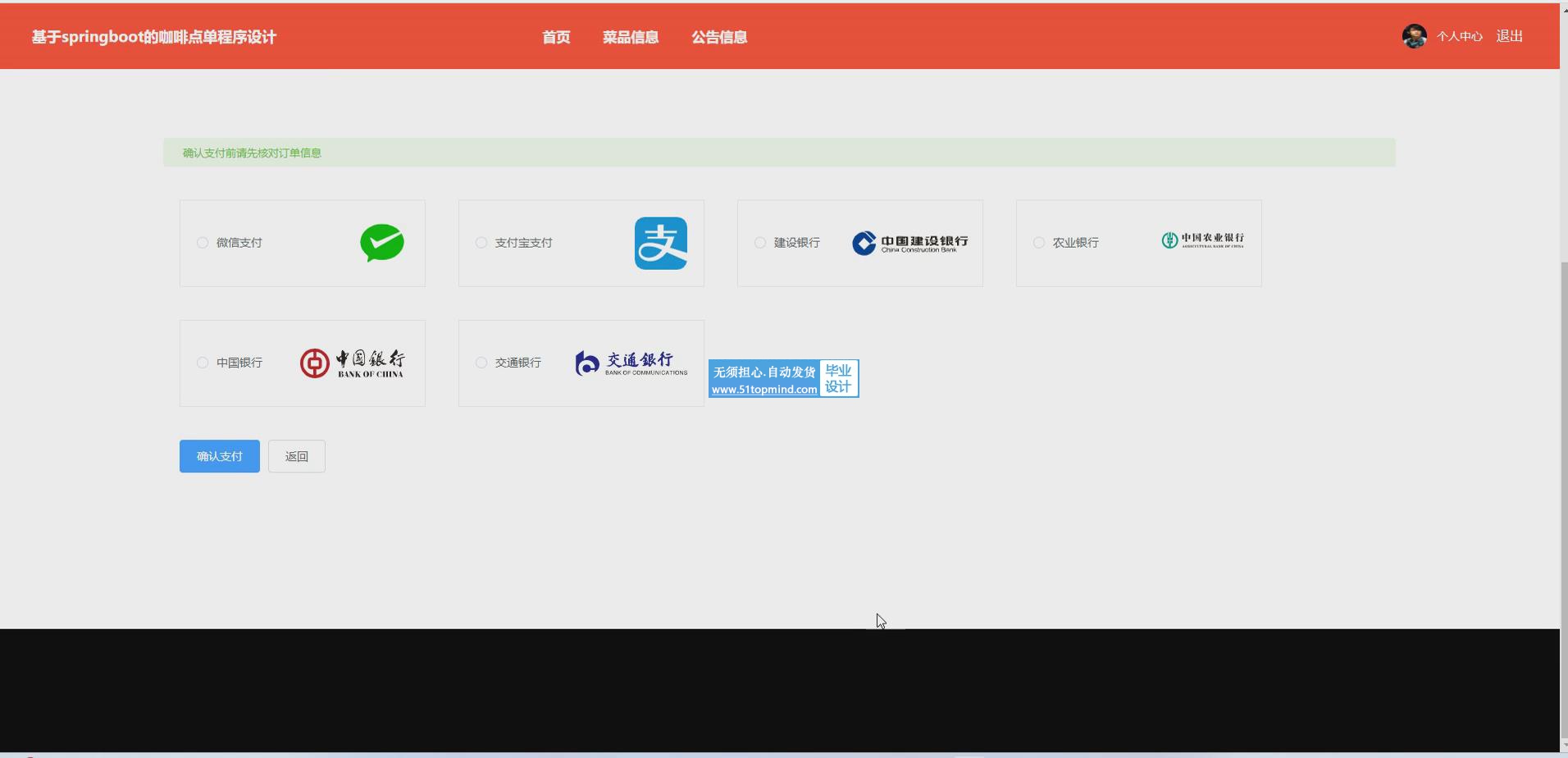Select the 建设银行 radio button
This screenshot has height=758, width=1568.
pyautogui.click(x=760, y=243)
